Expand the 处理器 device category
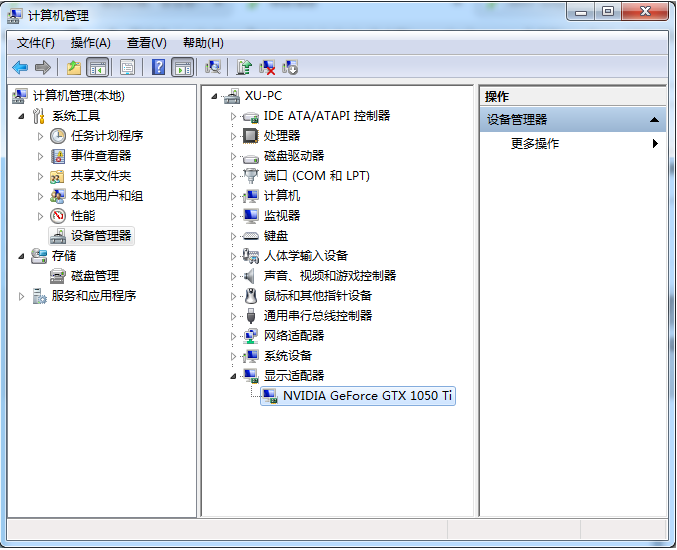677x550 pixels. 234,136
